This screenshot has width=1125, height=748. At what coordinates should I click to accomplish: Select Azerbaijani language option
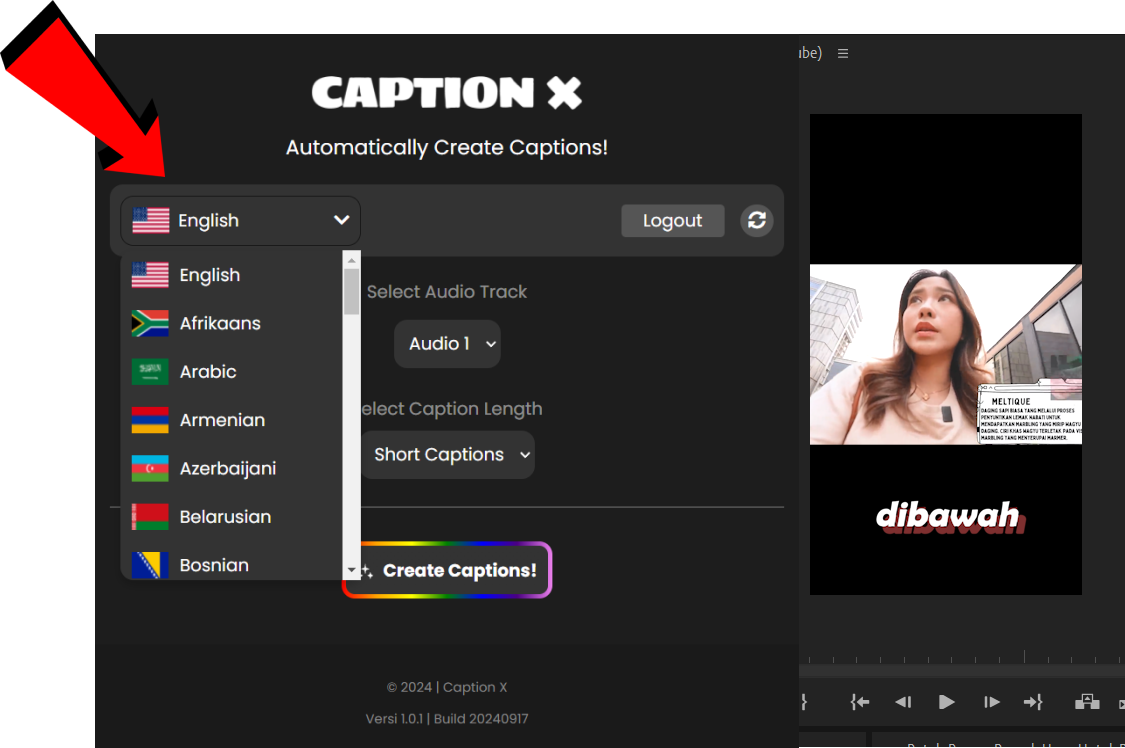227,469
